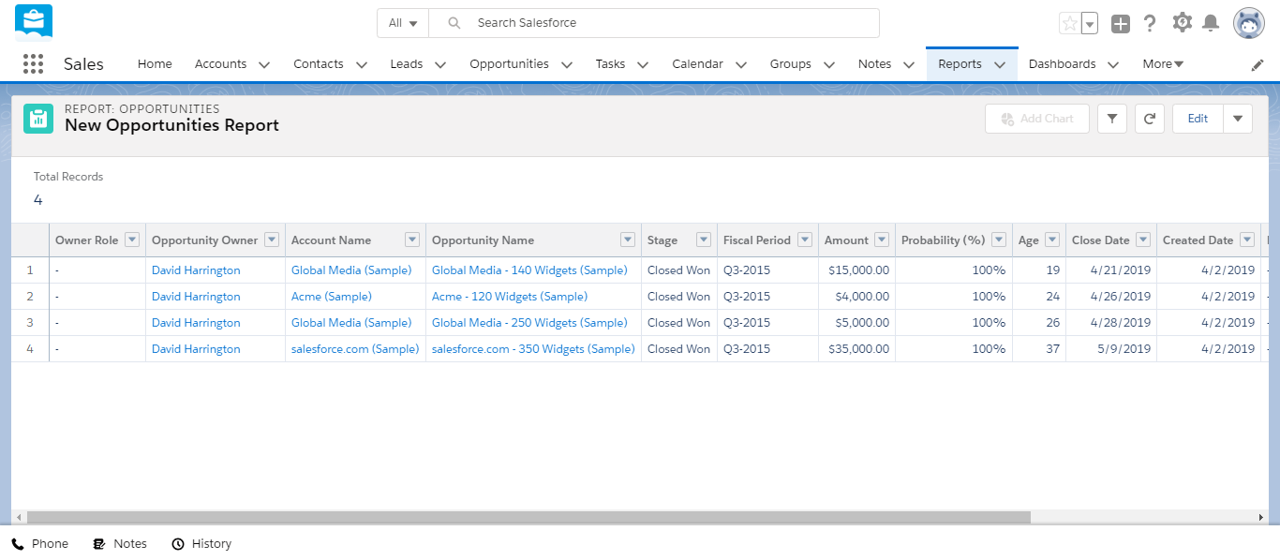Open the user profile avatar
Viewport: 1280px width, 555px height.
(1249, 22)
